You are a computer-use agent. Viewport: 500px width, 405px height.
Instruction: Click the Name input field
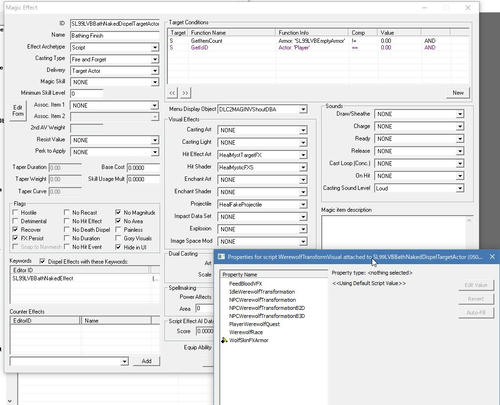(x=115, y=36)
